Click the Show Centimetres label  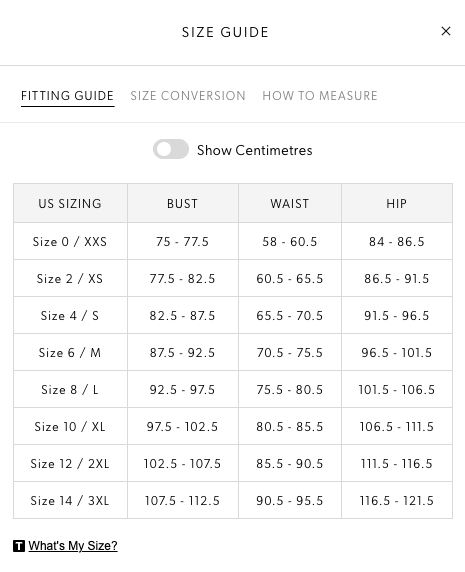pos(255,150)
